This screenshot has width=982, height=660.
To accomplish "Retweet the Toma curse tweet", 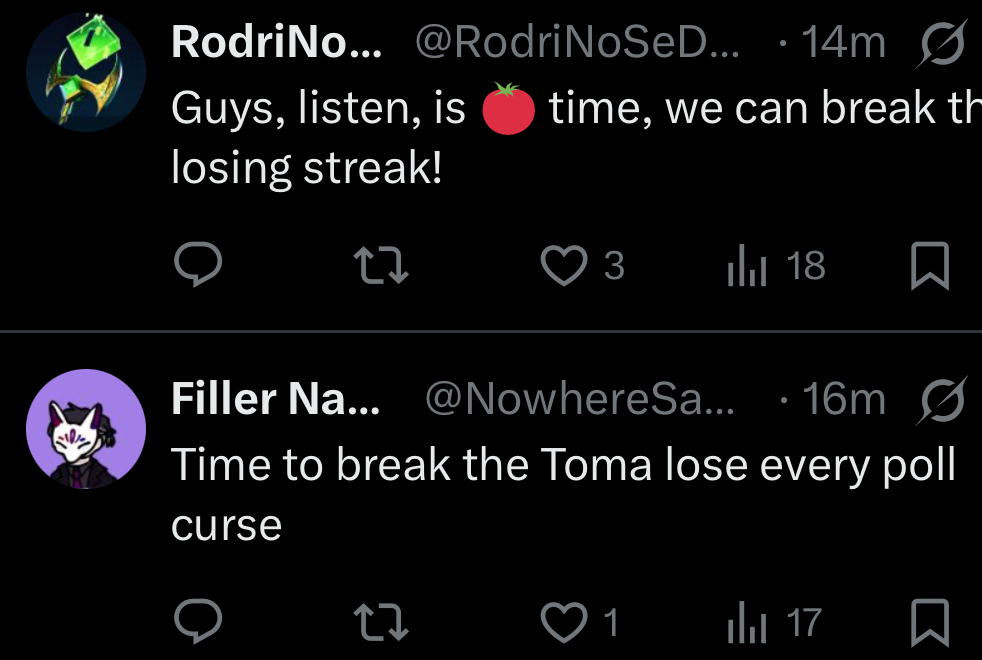I will pos(382,623).
